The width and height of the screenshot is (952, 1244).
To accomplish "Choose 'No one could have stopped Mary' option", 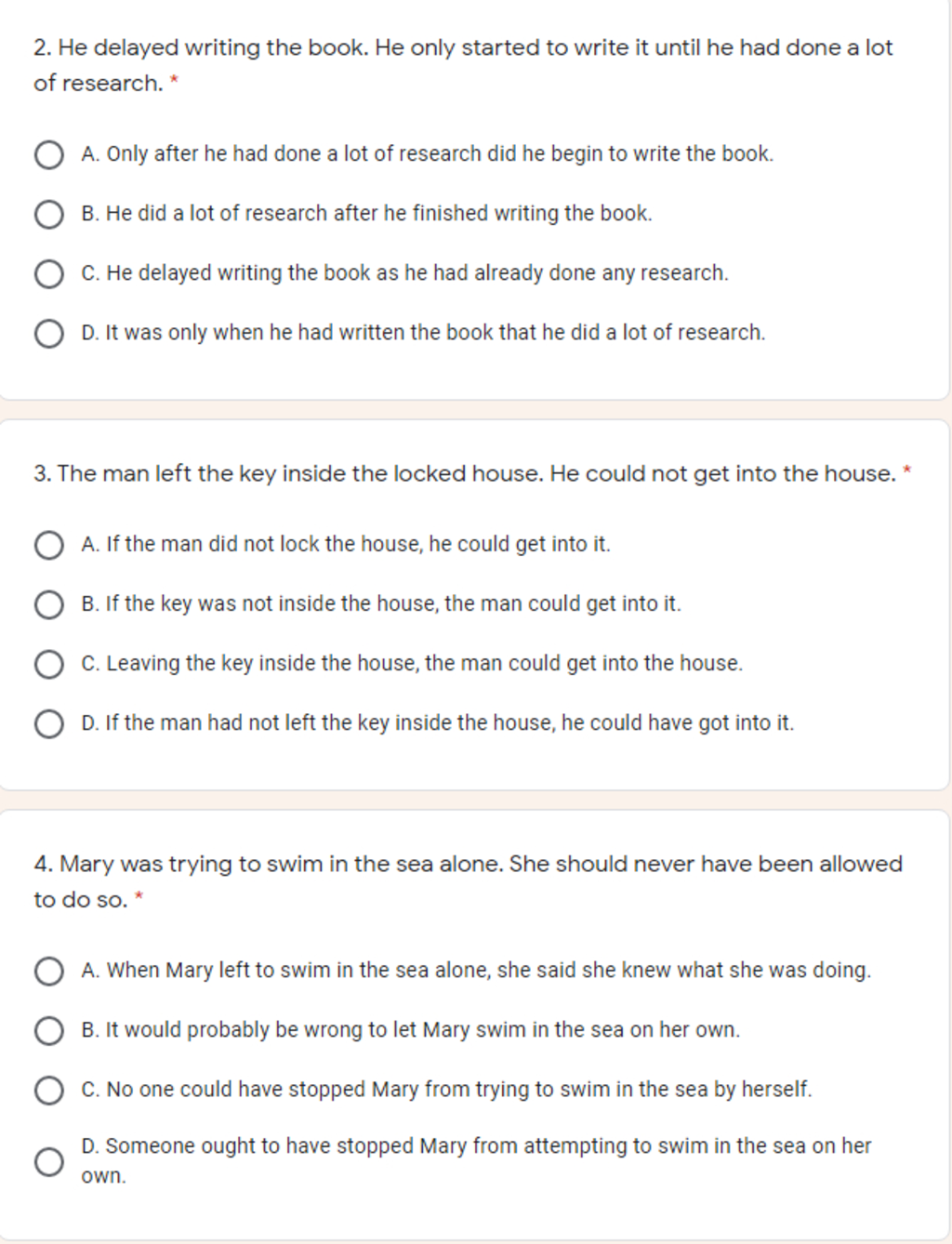I will click(x=49, y=1090).
